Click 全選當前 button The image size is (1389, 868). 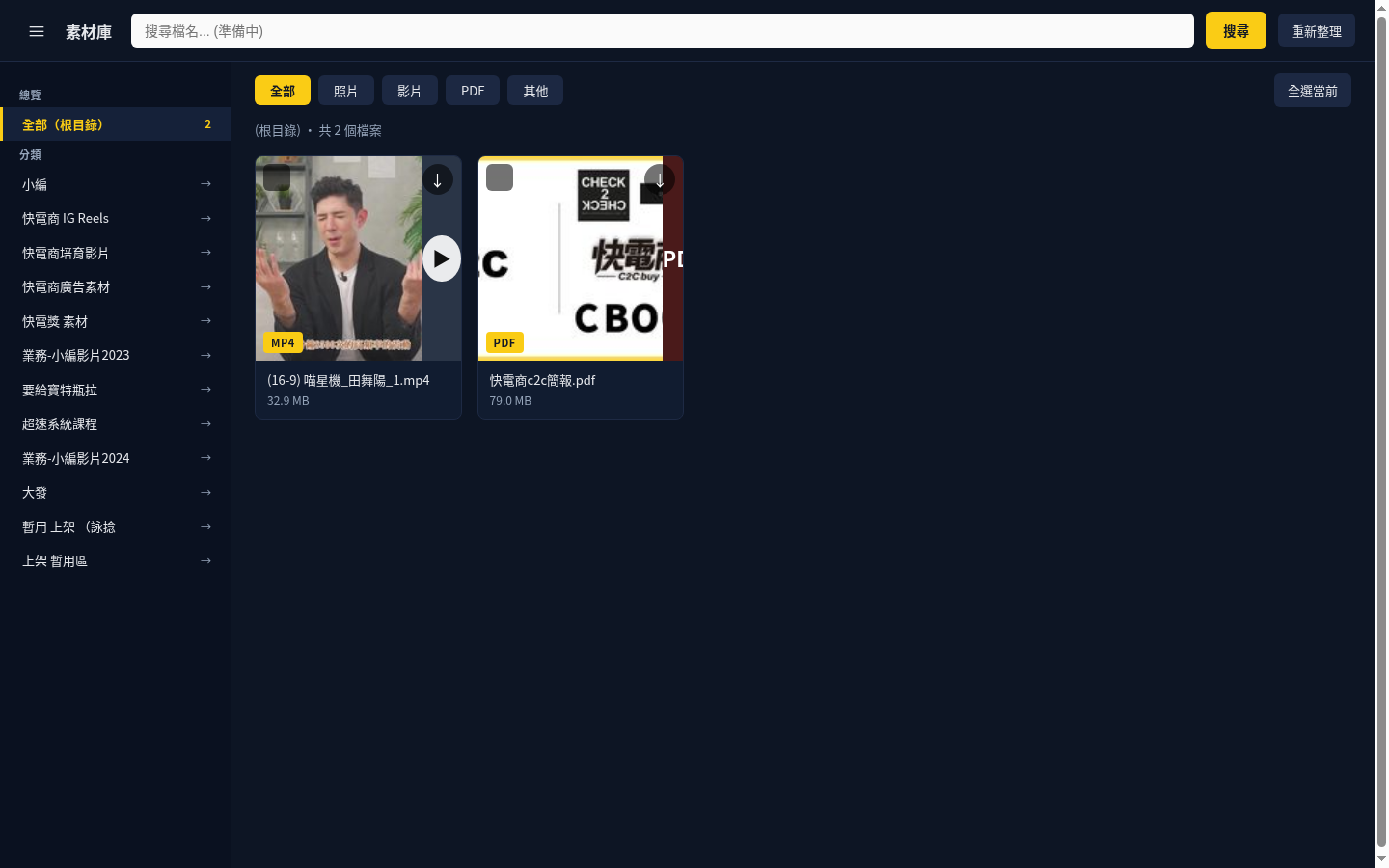(x=1313, y=91)
